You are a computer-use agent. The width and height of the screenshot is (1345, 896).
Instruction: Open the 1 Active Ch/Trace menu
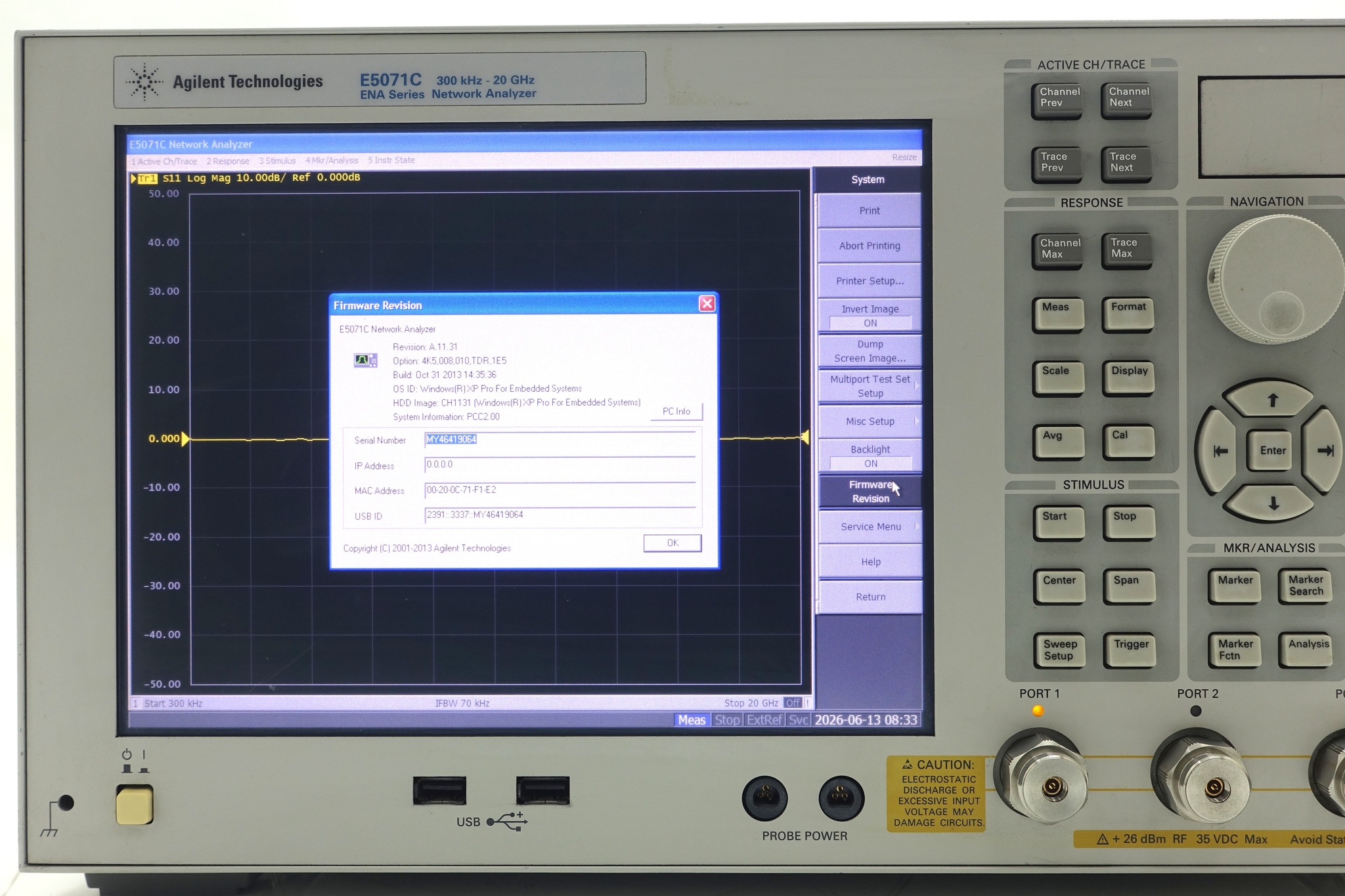tap(164, 161)
